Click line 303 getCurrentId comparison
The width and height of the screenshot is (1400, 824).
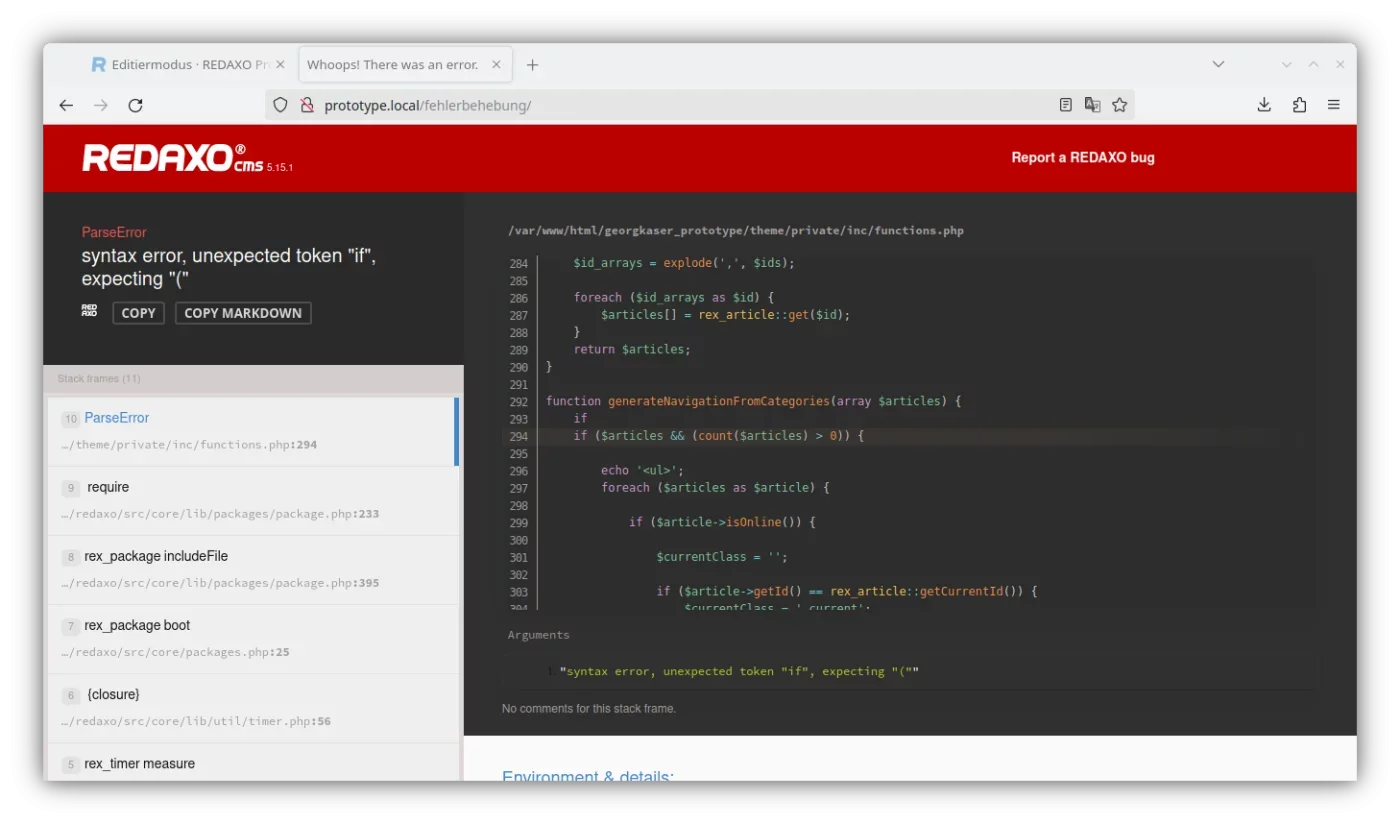coord(846,591)
